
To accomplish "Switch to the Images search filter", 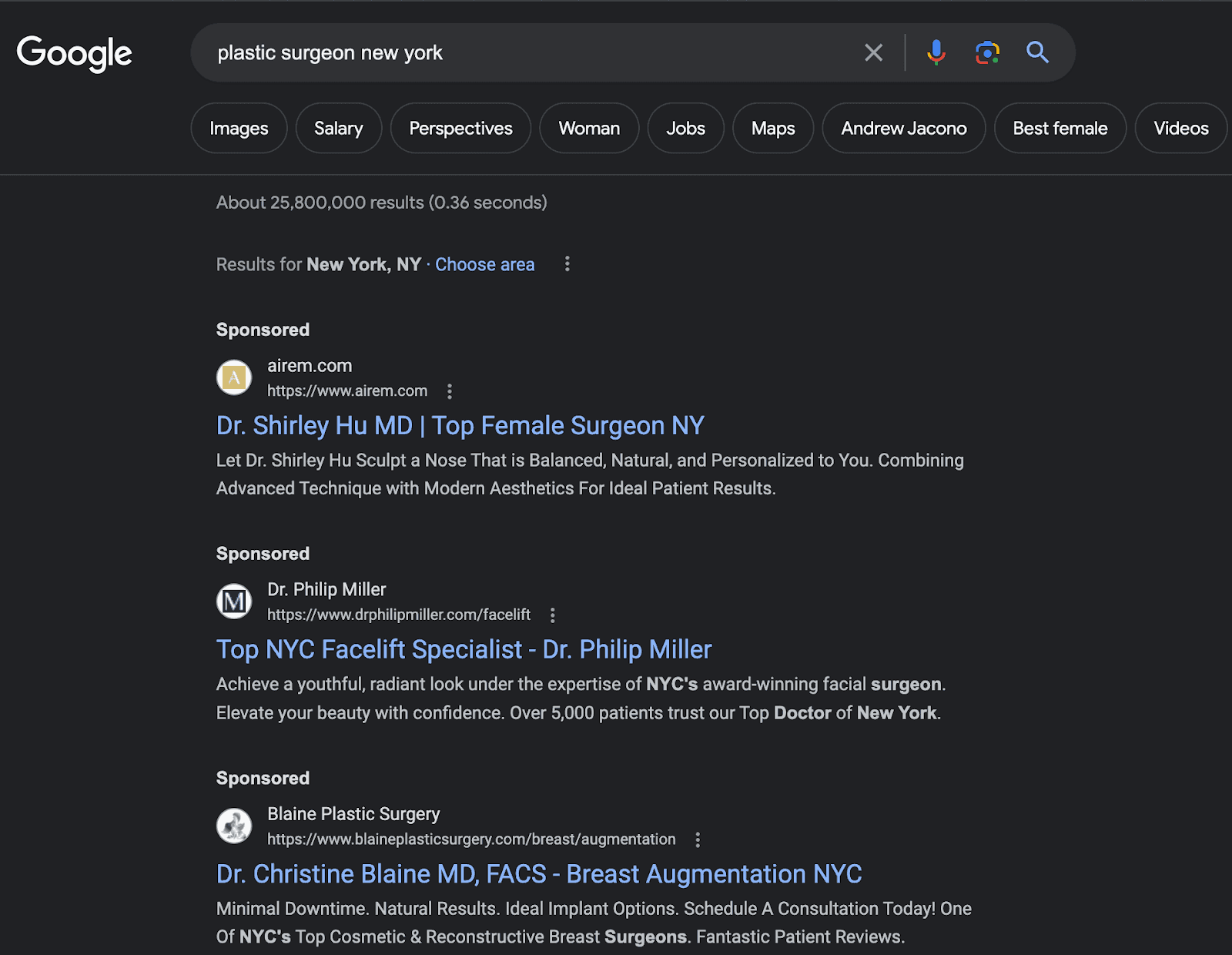I will pos(239,128).
